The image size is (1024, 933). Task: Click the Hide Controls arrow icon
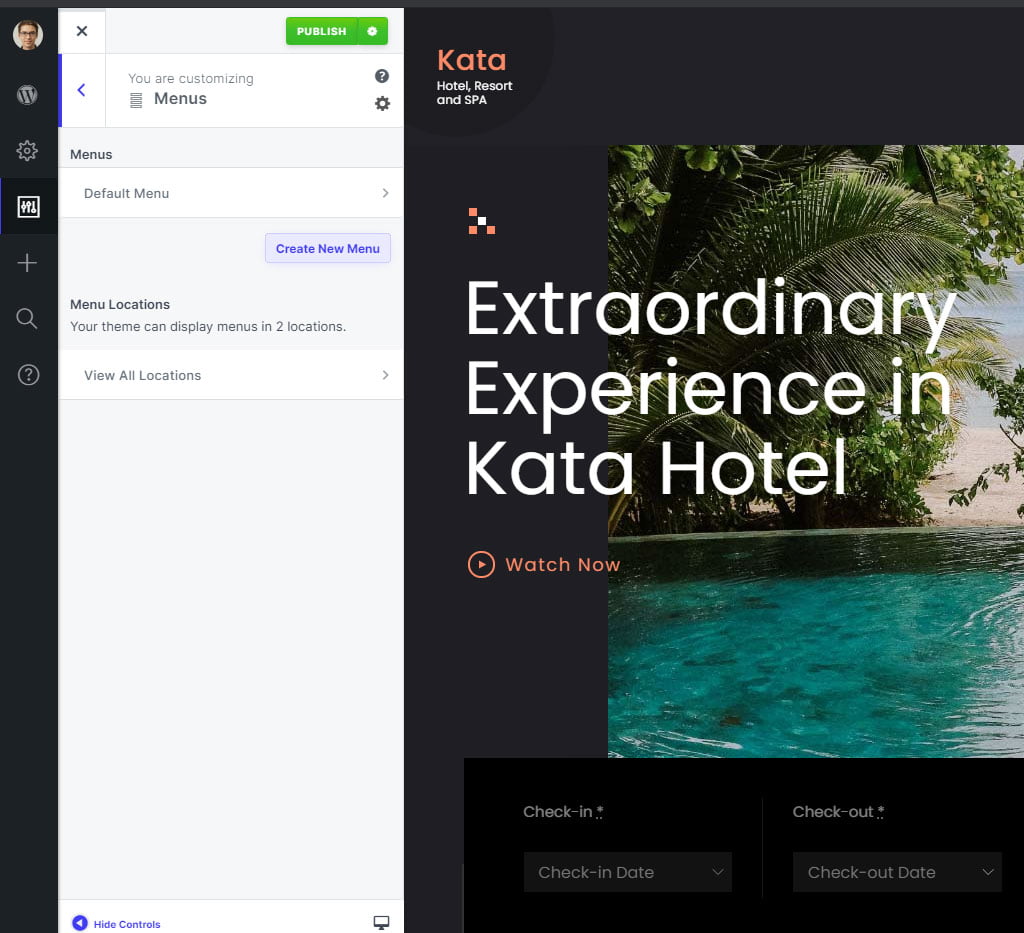click(80, 923)
